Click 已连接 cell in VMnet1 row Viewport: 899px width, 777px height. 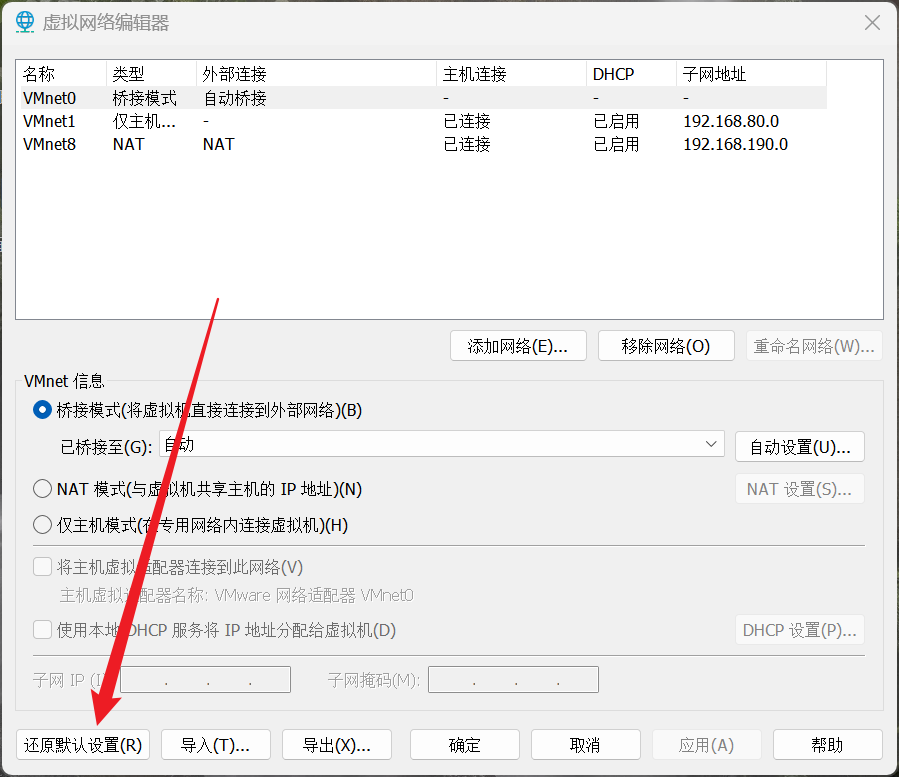click(x=467, y=121)
